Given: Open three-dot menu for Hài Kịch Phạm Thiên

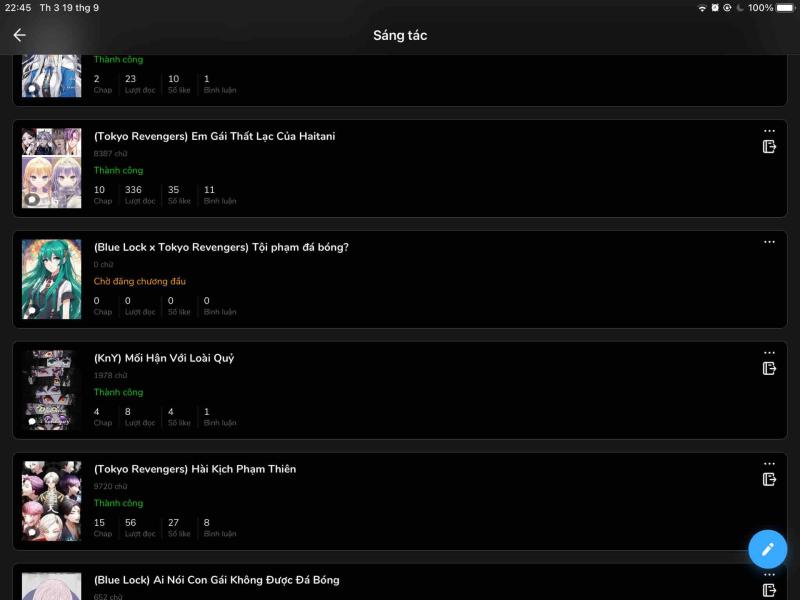Looking at the screenshot, I should click(x=769, y=464).
